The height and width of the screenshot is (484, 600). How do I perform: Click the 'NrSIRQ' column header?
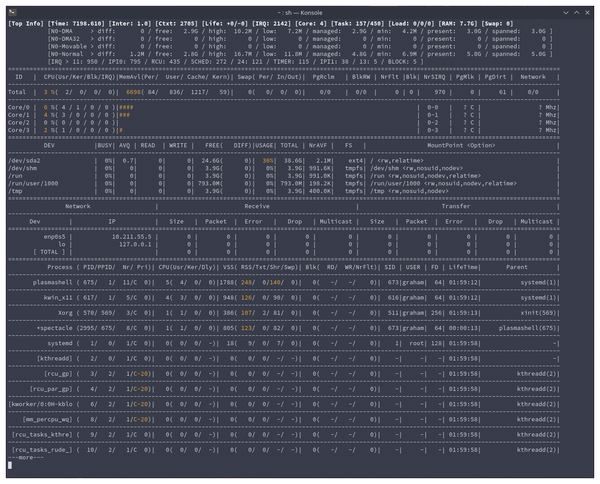[x=434, y=77]
